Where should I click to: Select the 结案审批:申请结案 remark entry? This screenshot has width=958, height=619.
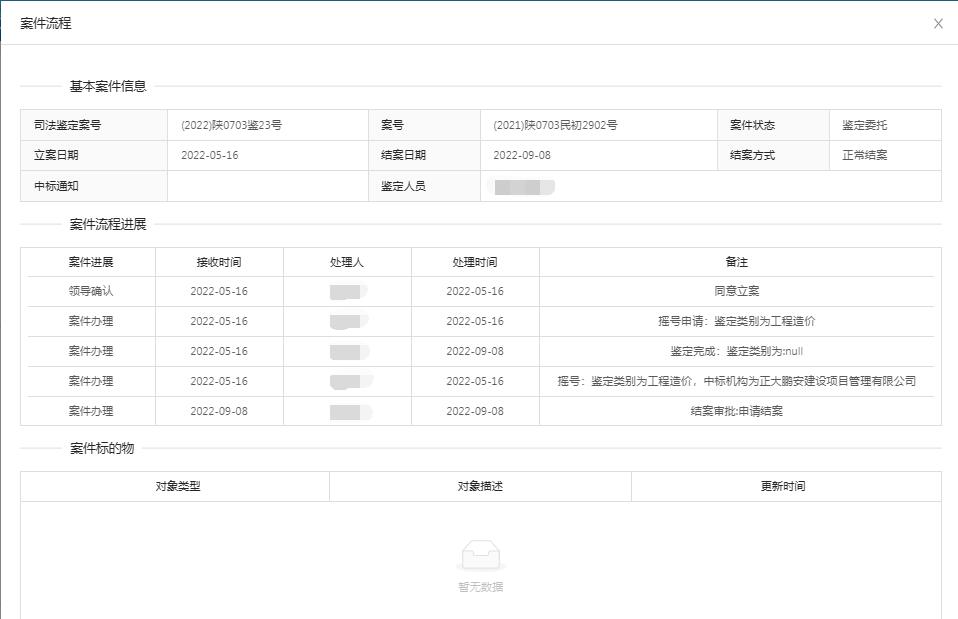pyautogui.click(x=736, y=411)
